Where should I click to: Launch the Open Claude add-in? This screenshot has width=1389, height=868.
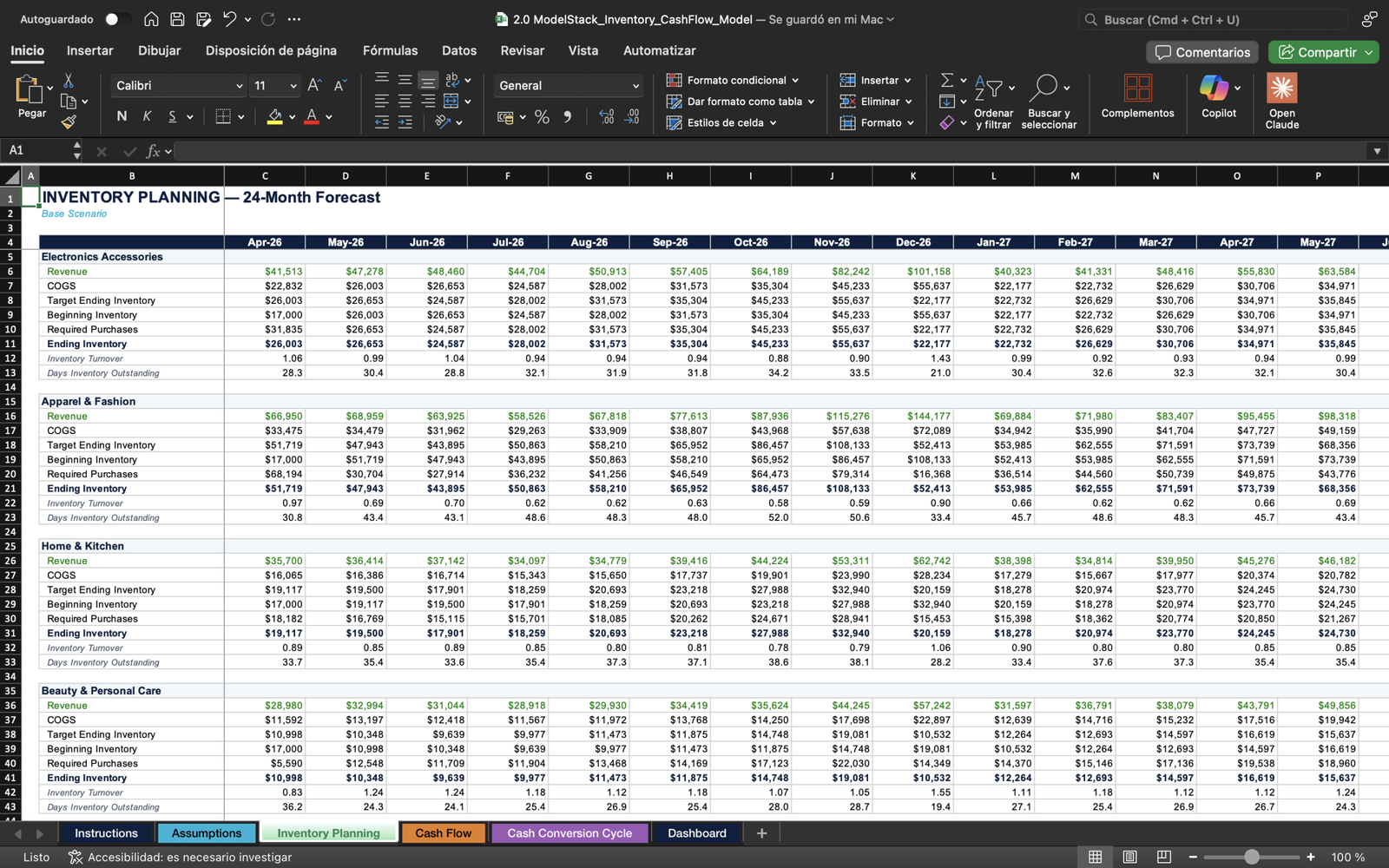click(1281, 89)
